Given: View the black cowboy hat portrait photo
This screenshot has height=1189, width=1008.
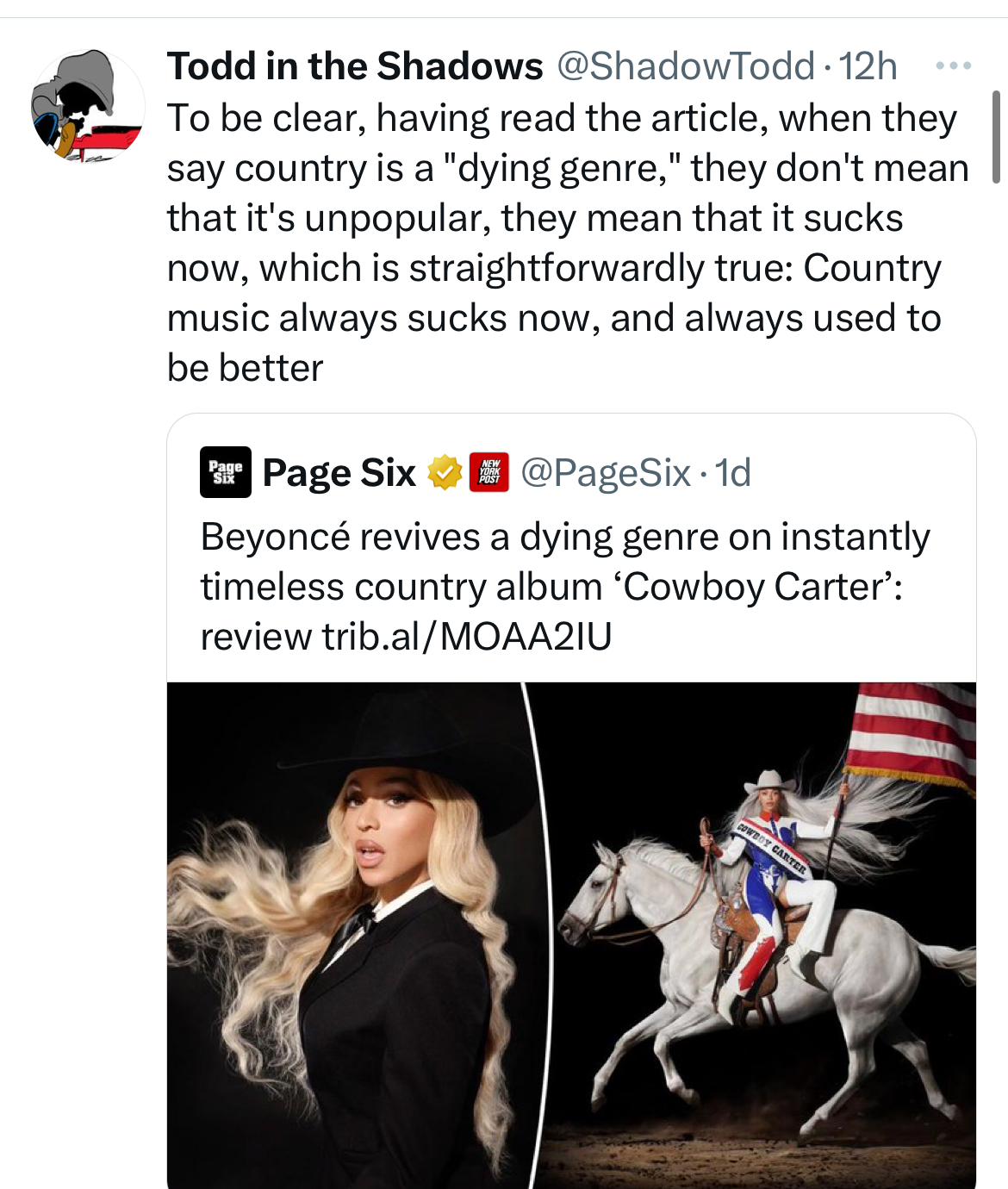Looking at the screenshot, I should pos(352,936).
